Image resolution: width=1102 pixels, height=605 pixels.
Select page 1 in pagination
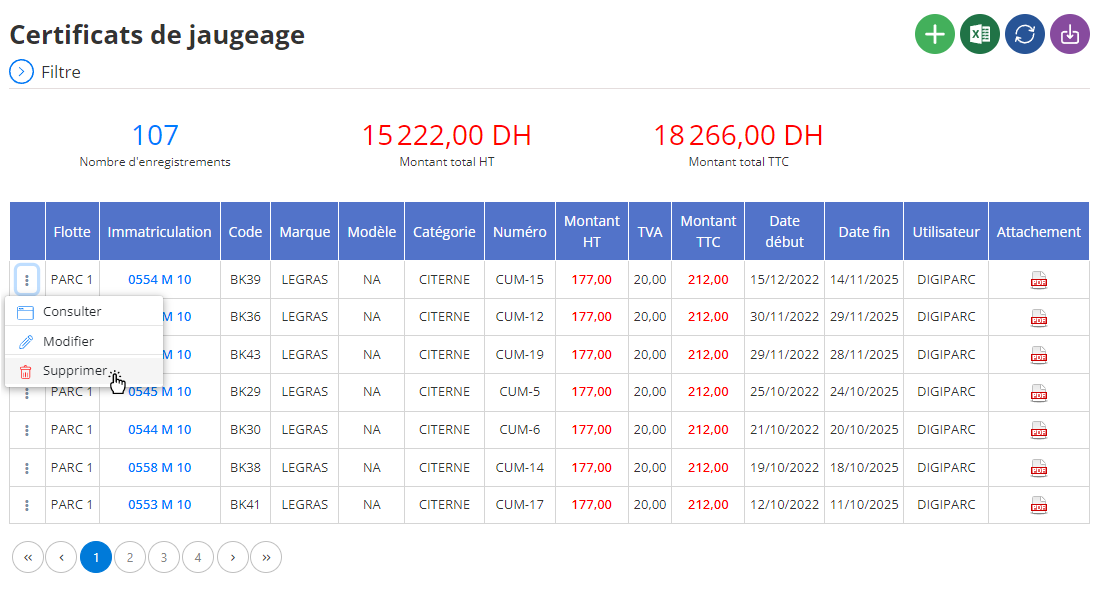coord(96,557)
